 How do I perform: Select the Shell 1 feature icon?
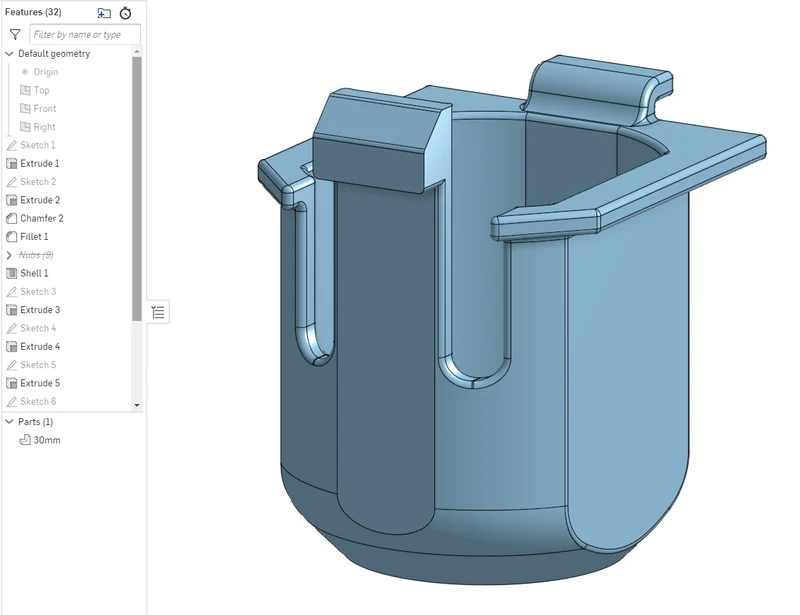point(11,273)
